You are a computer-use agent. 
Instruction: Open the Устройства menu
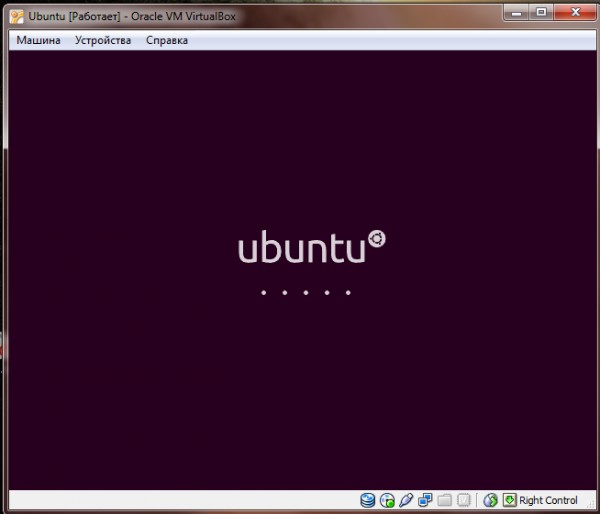(x=103, y=40)
